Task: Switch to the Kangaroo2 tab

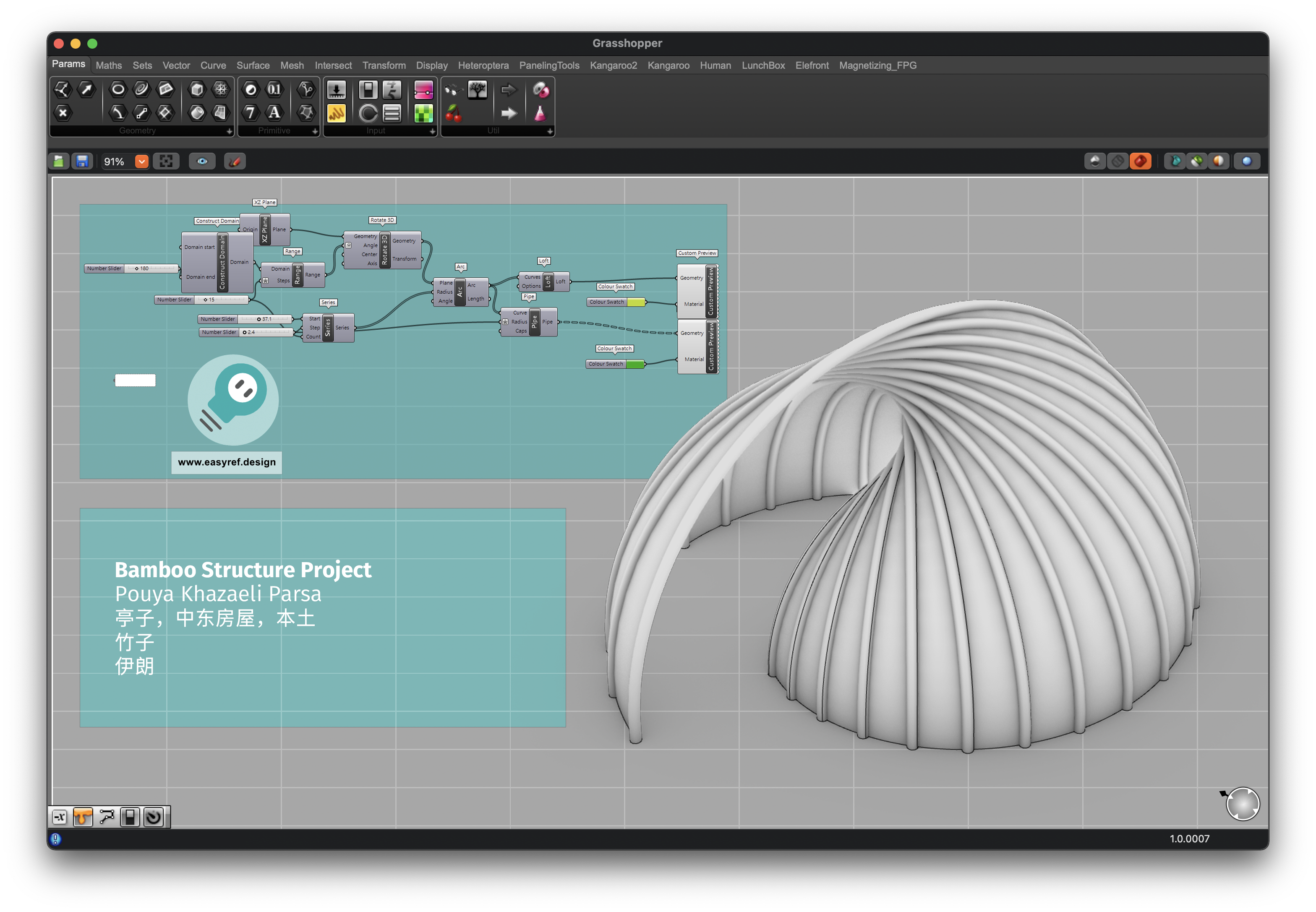Action: 613,66
